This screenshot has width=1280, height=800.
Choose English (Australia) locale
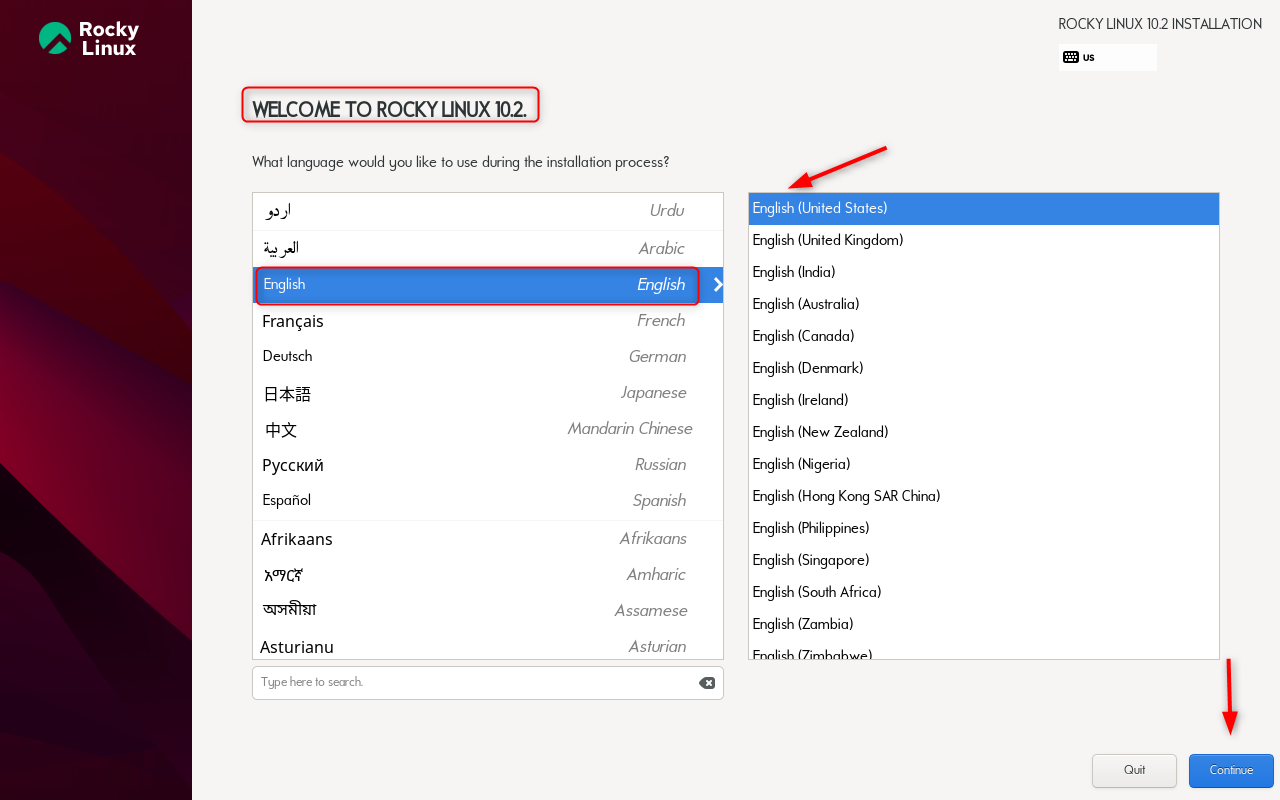pyautogui.click(x=984, y=304)
